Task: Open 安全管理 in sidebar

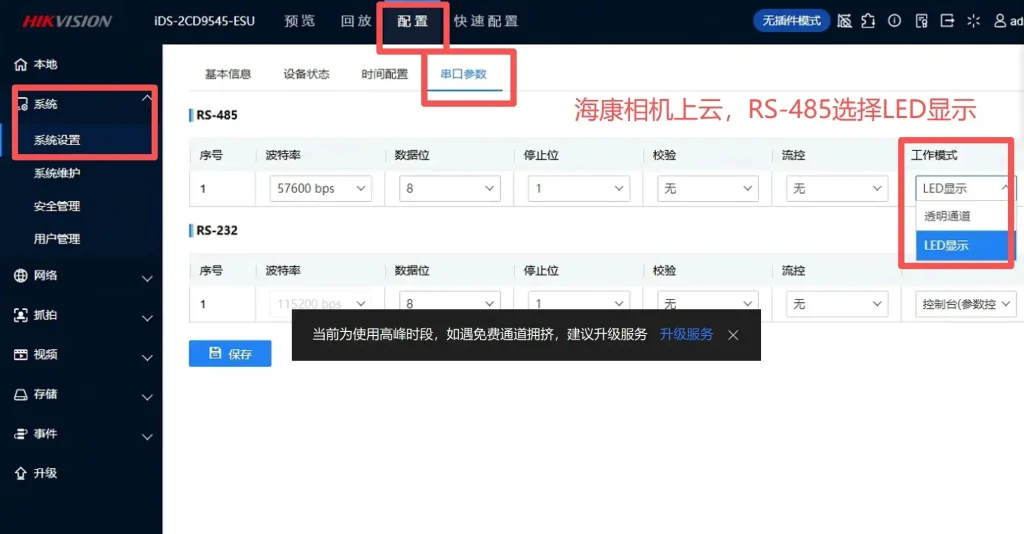Action: (57, 206)
